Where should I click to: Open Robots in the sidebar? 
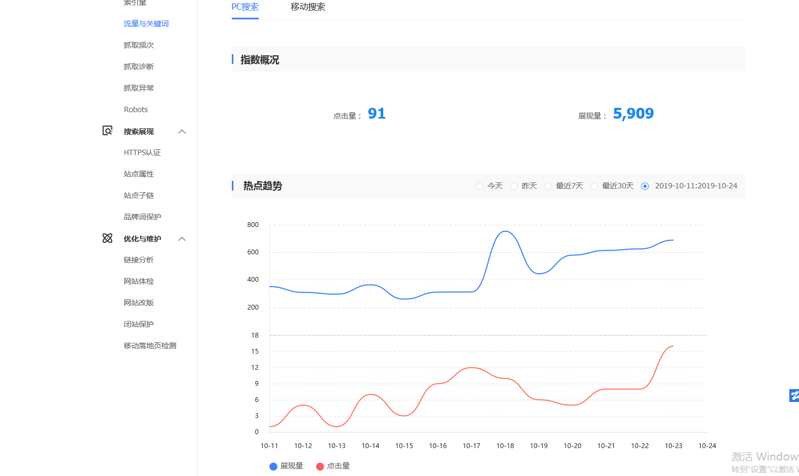pyautogui.click(x=136, y=109)
